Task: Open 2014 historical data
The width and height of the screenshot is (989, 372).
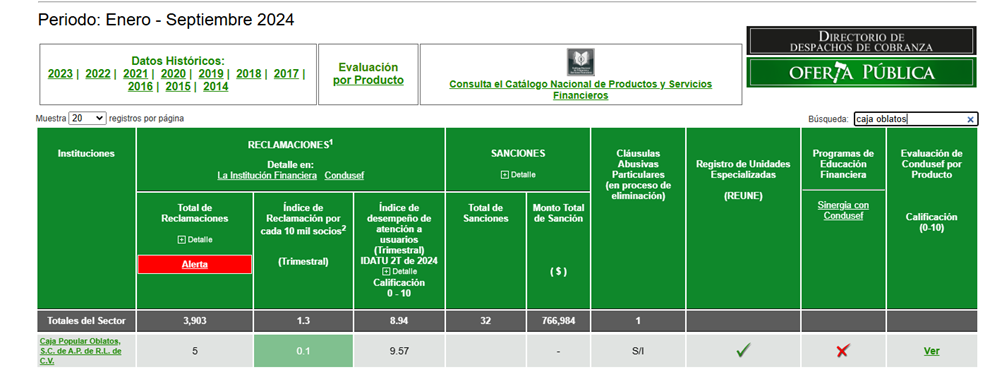Action: pyautogui.click(x=216, y=87)
